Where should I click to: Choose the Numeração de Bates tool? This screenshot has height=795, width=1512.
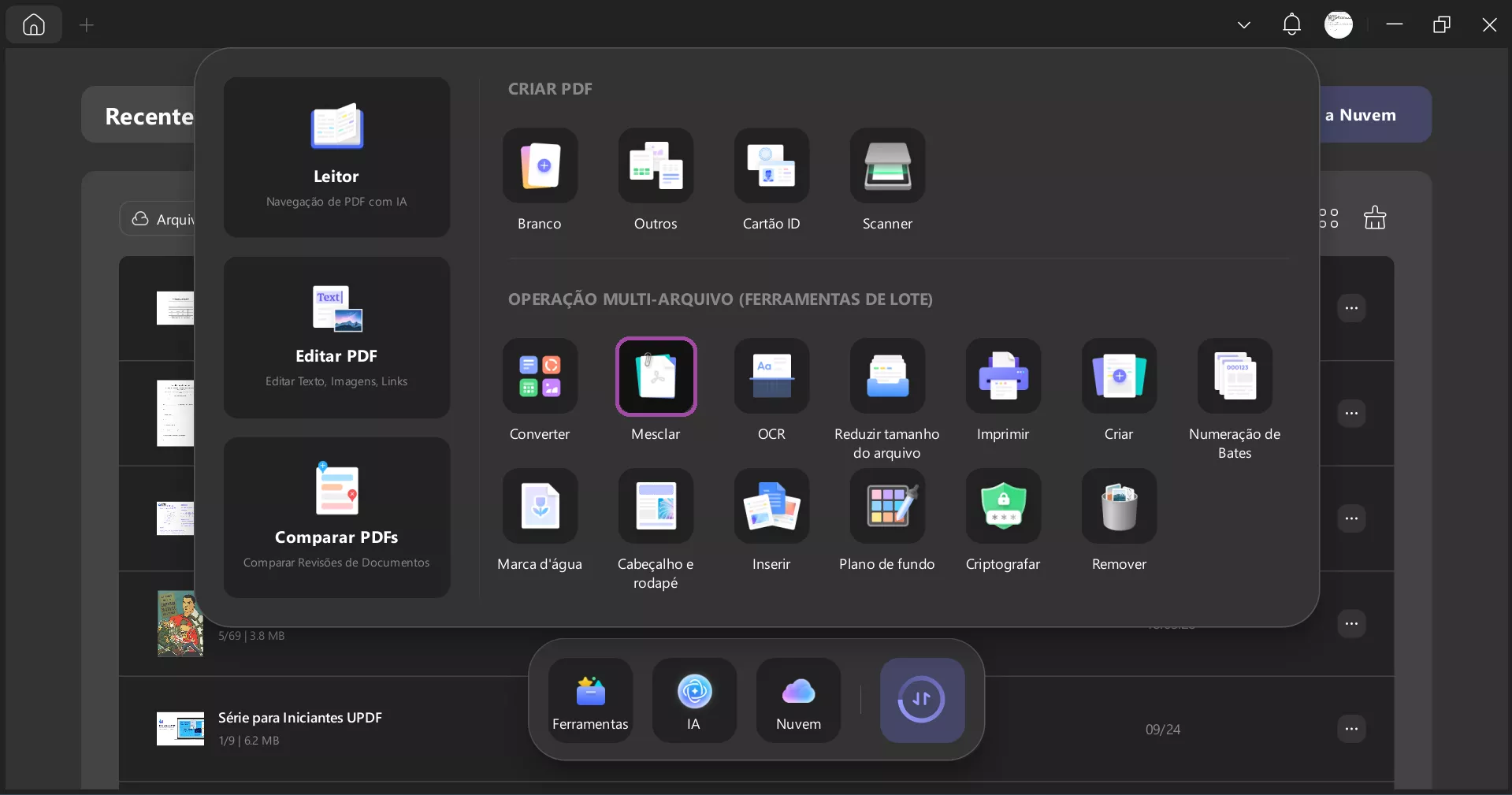[1235, 376]
